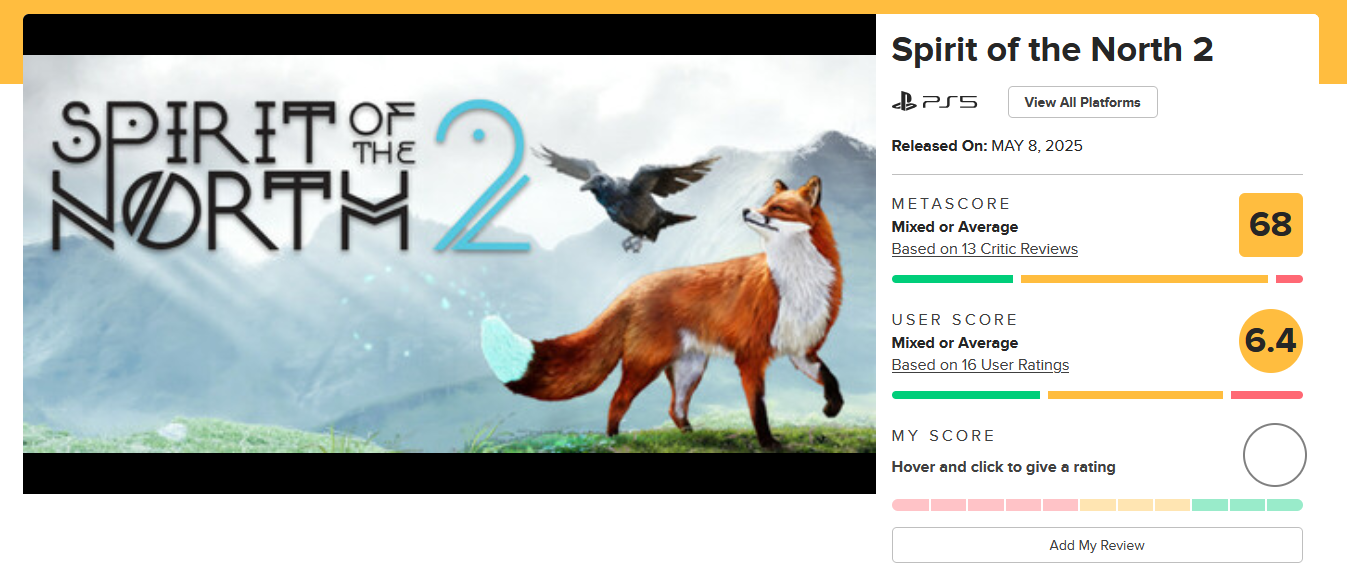Open Based on 13 Critic Reviews link
Image resolution: width=1347 pixels, height=581 pixels.
985,249
